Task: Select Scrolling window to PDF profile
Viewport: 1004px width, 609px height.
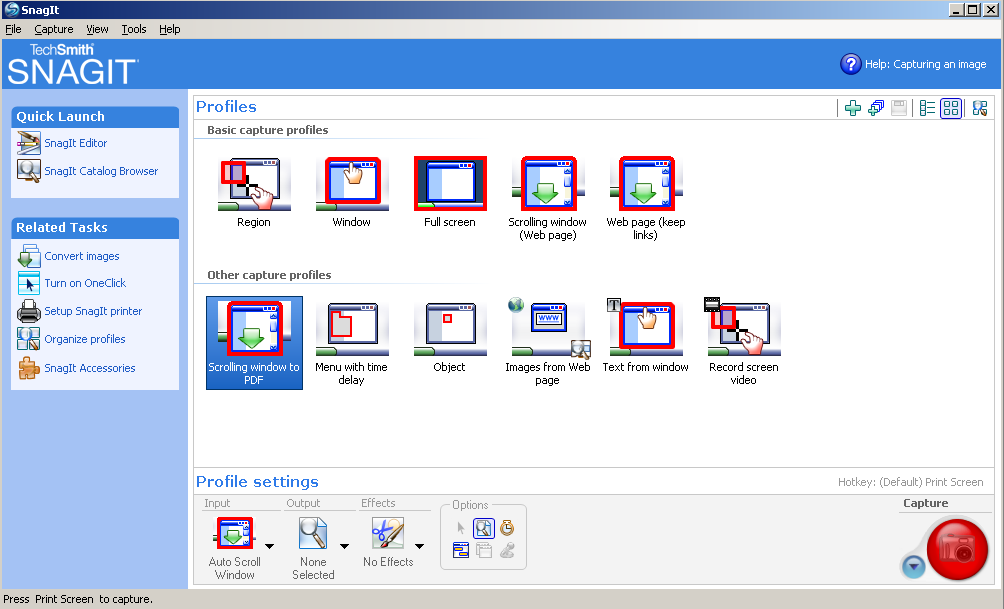Action: point(254,343)
